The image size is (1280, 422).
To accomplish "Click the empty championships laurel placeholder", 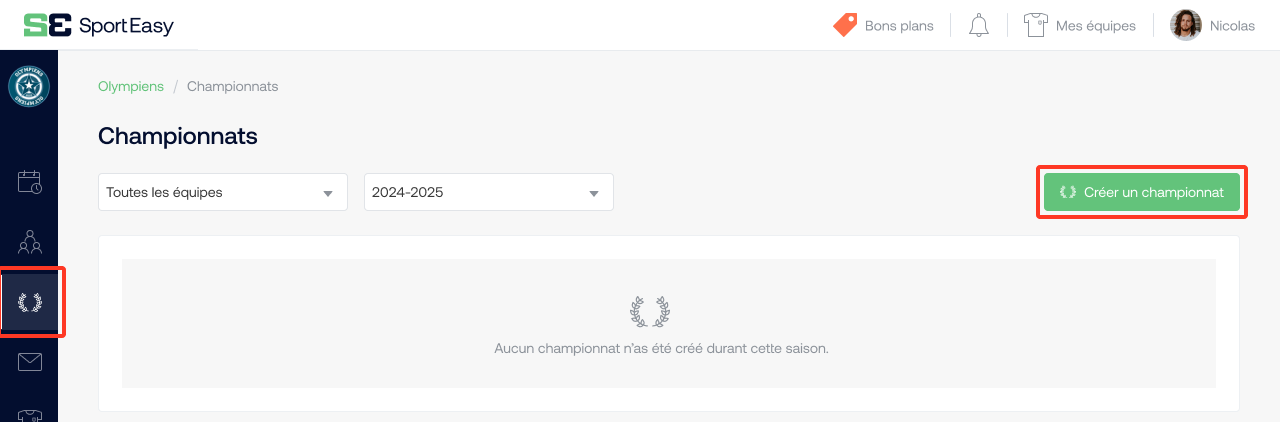I will [x=650, y=312].
